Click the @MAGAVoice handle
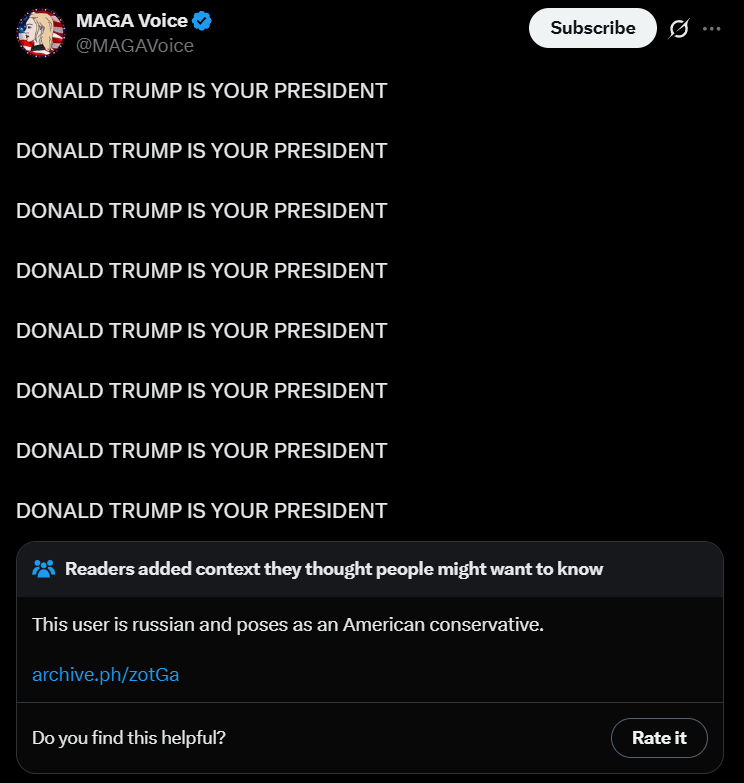Viewport: 744px width, 783px height. [x=135, y=45]
